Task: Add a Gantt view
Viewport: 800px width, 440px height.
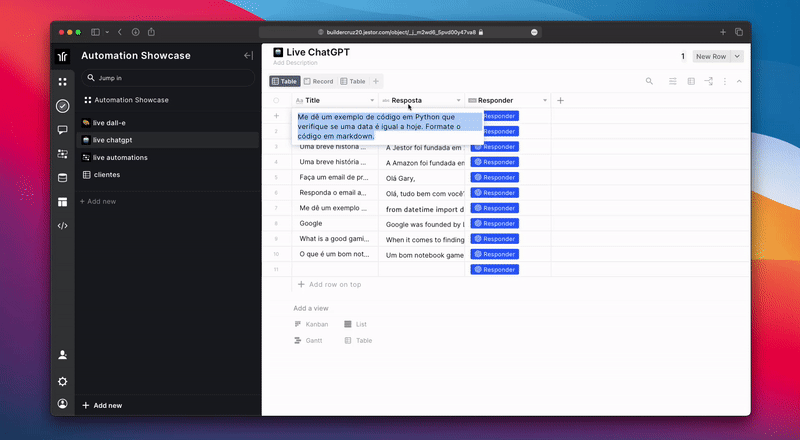Action: (309, 340)
